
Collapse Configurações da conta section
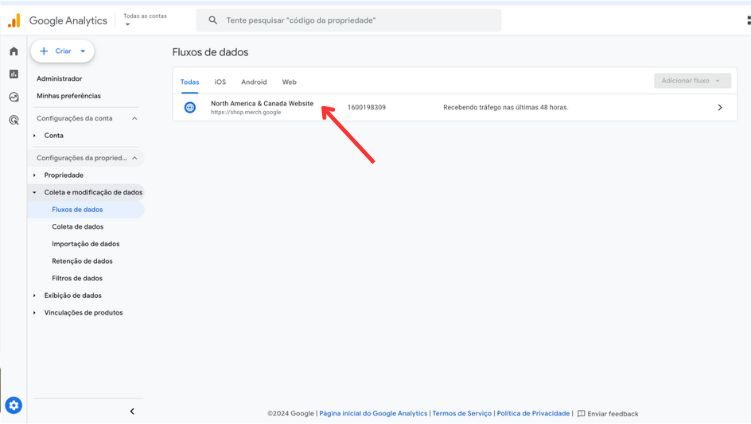pos(135,118)
